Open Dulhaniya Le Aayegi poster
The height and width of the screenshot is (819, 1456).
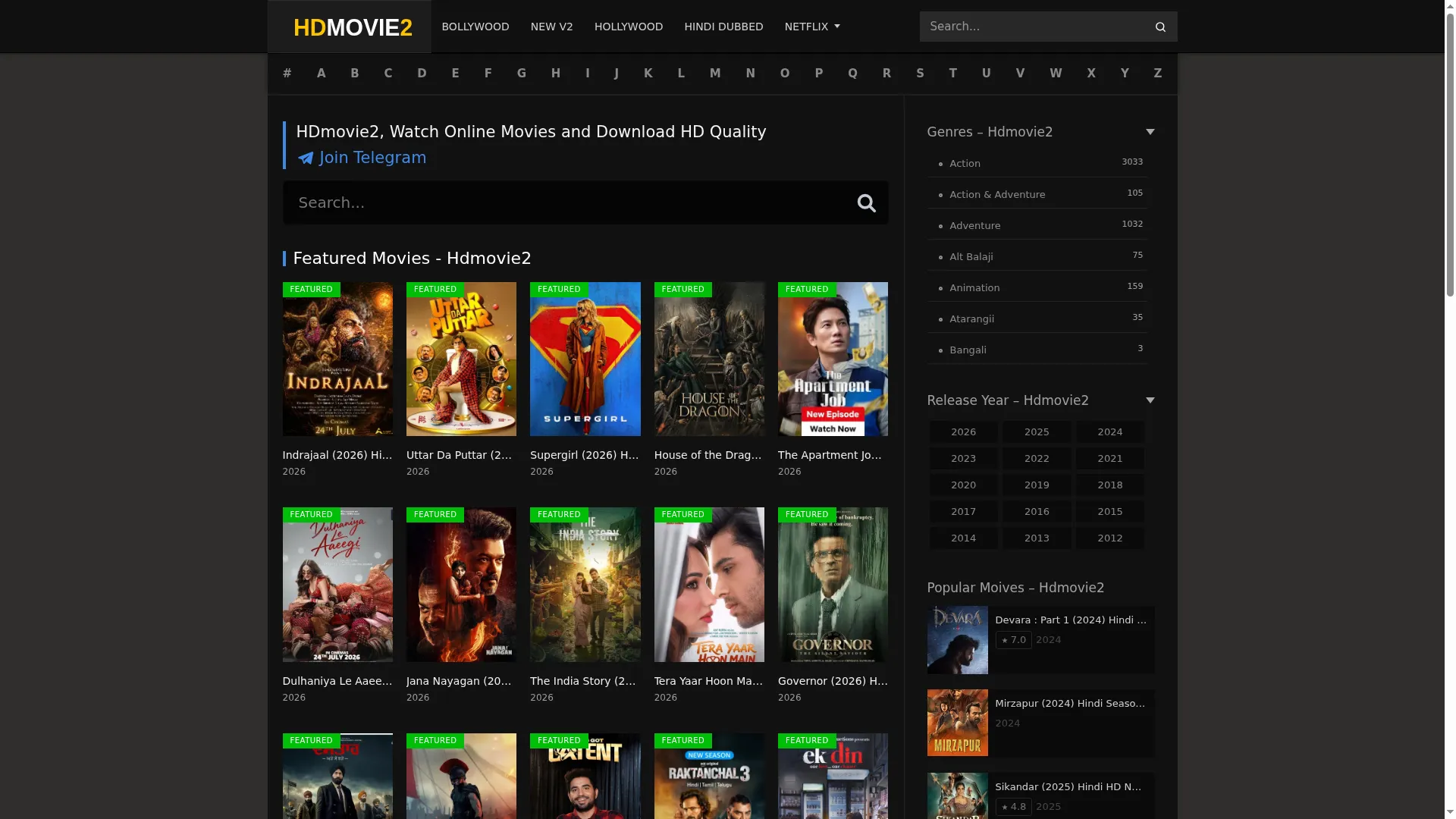[x=337, y=585]
